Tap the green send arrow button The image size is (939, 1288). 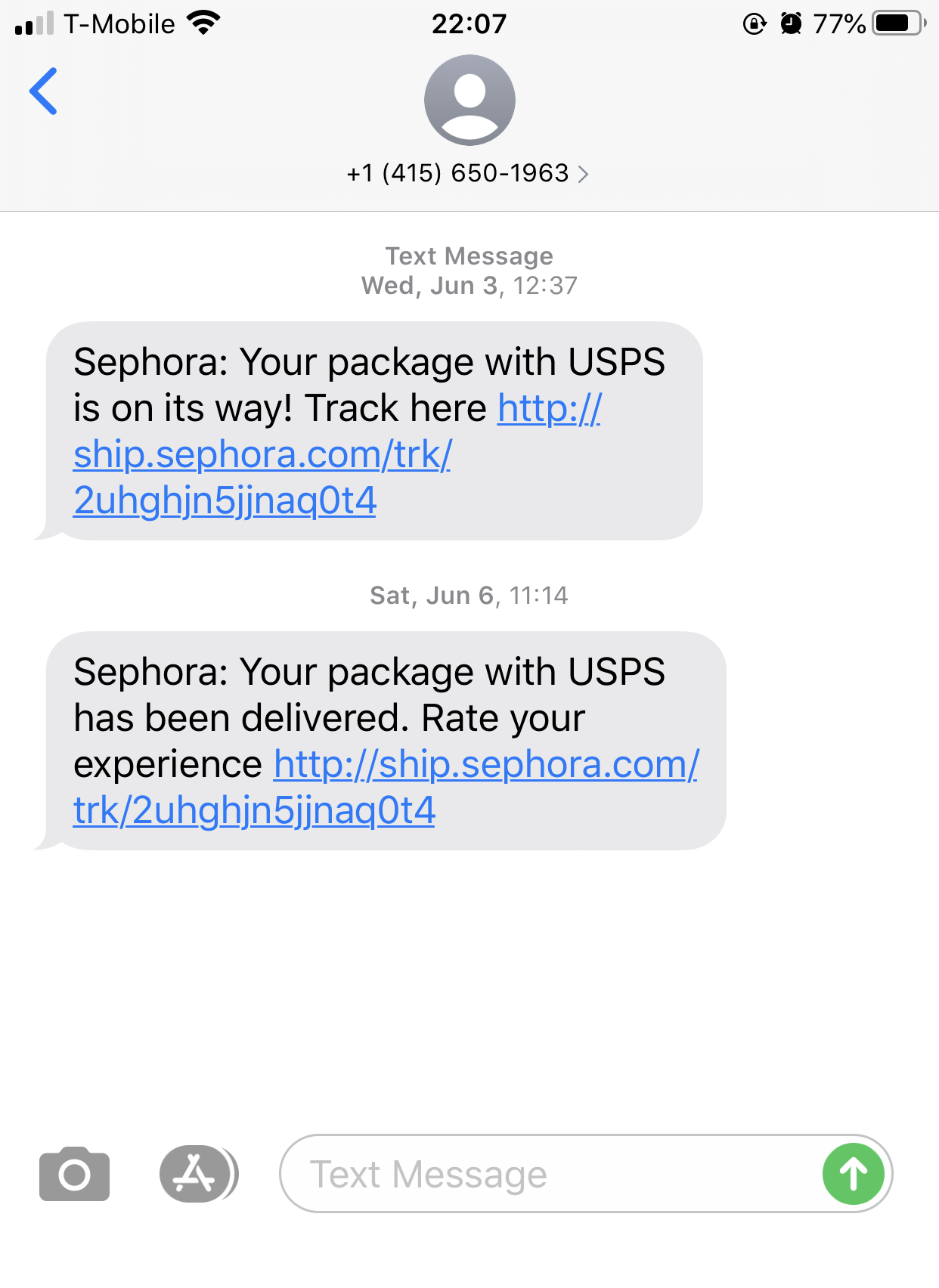854,1174
